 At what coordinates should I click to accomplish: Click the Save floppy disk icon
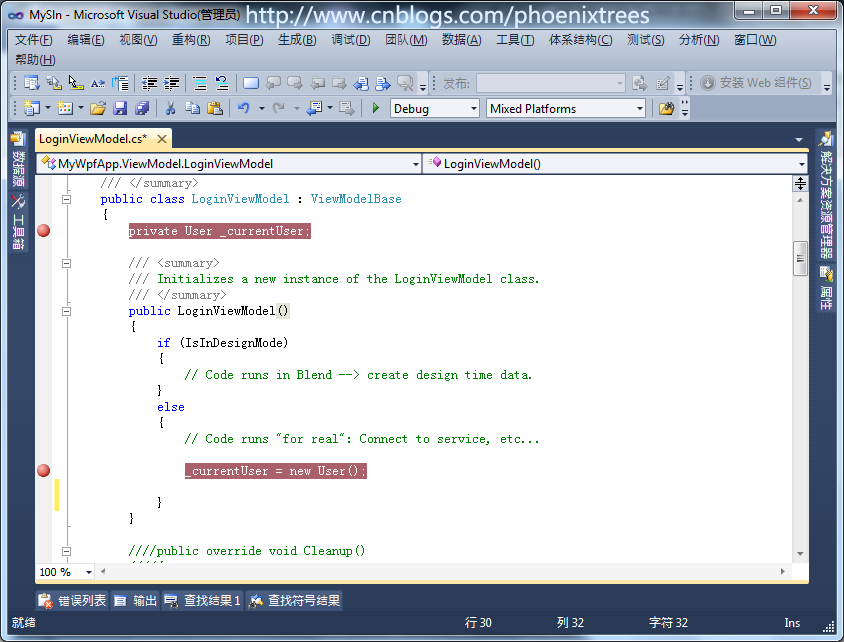[x=120, y=109]
